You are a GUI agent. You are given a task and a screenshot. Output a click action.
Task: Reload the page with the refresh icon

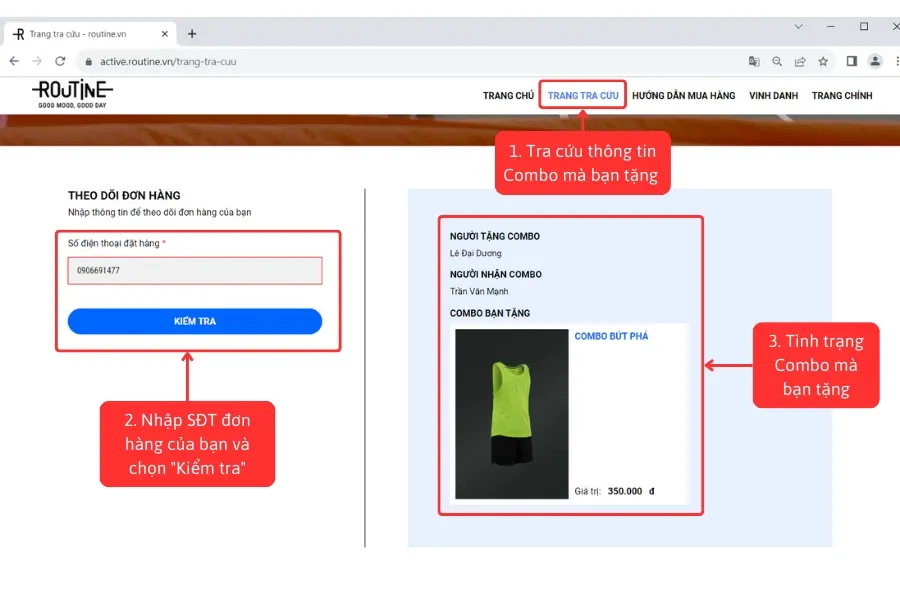[60, 61]
